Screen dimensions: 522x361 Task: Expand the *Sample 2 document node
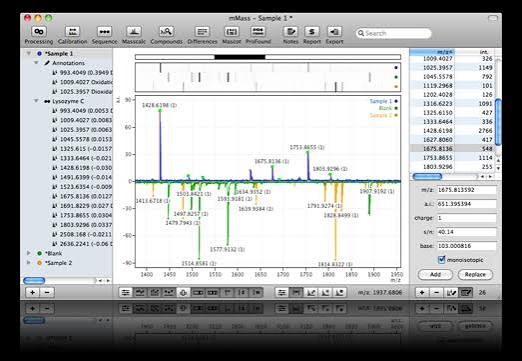[x=29, y=263]
